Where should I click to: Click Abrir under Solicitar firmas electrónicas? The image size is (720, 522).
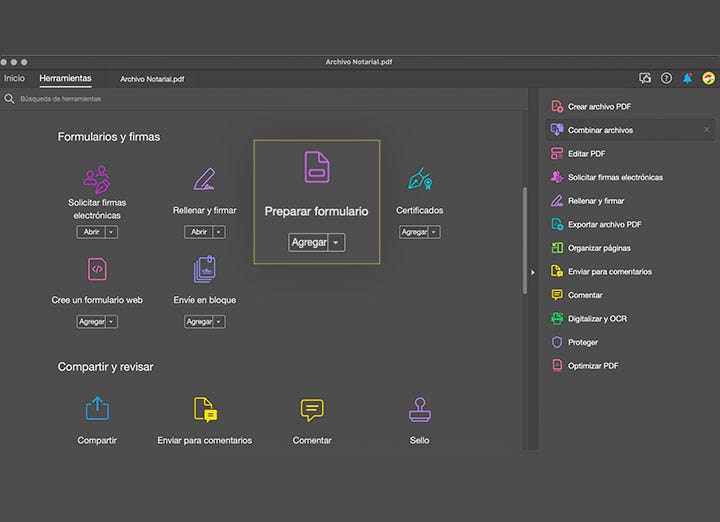(x=90, y=232)
